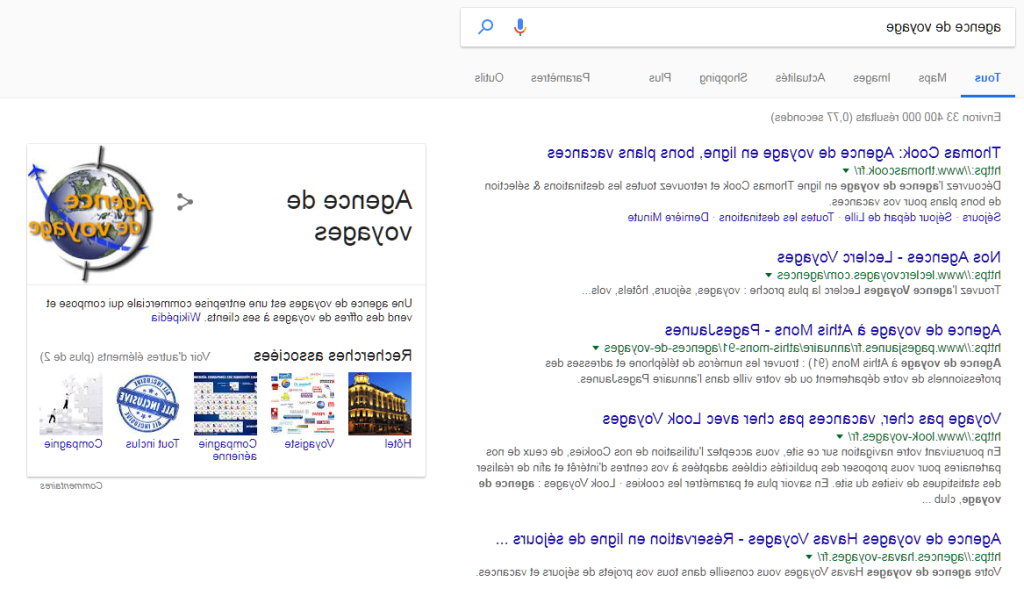
Task: Open 'Nos Agences - Leclerc Voyages' result
Action: [x=889, y=257]
